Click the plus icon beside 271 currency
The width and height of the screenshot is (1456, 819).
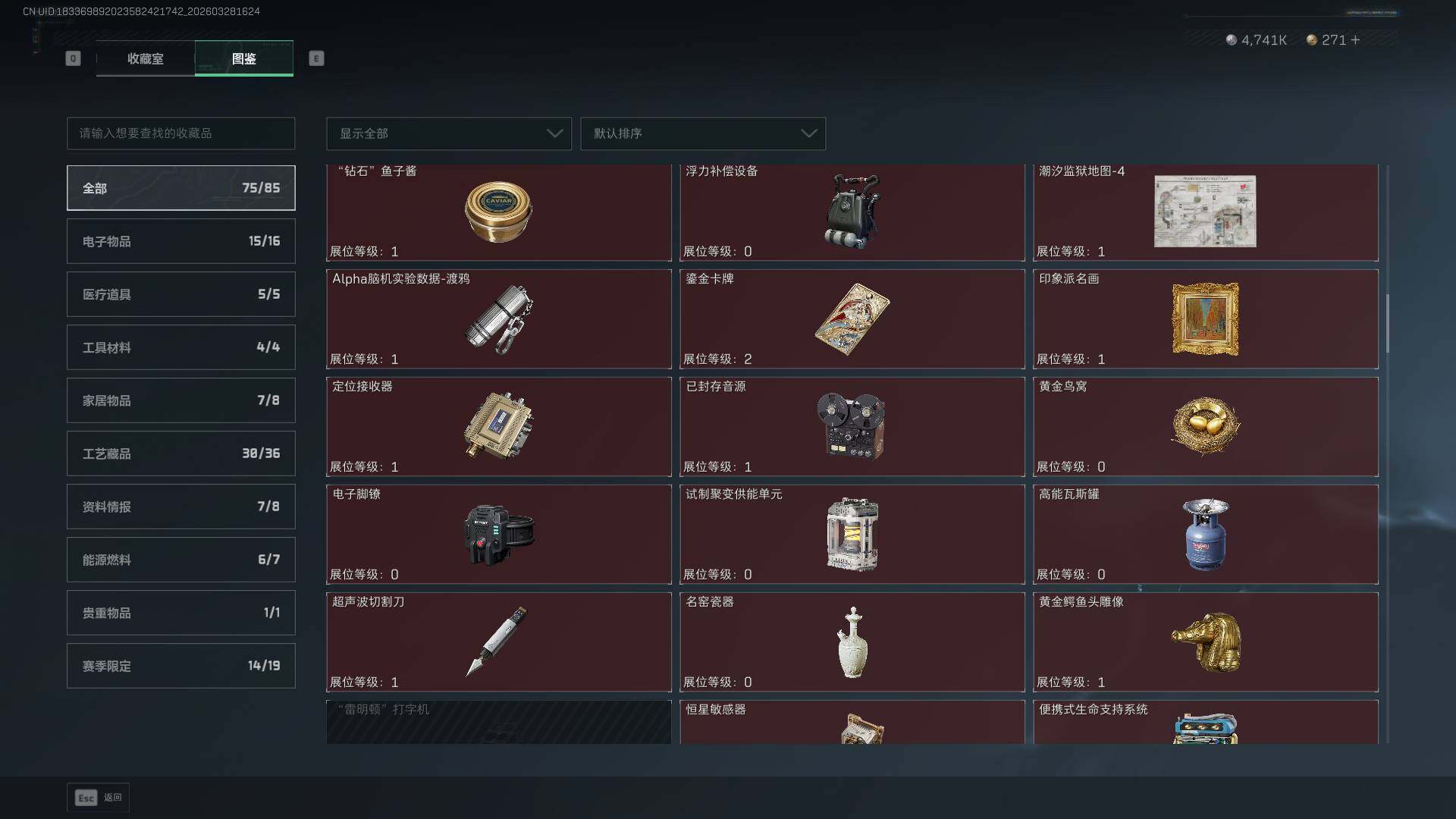point(1355,40)
